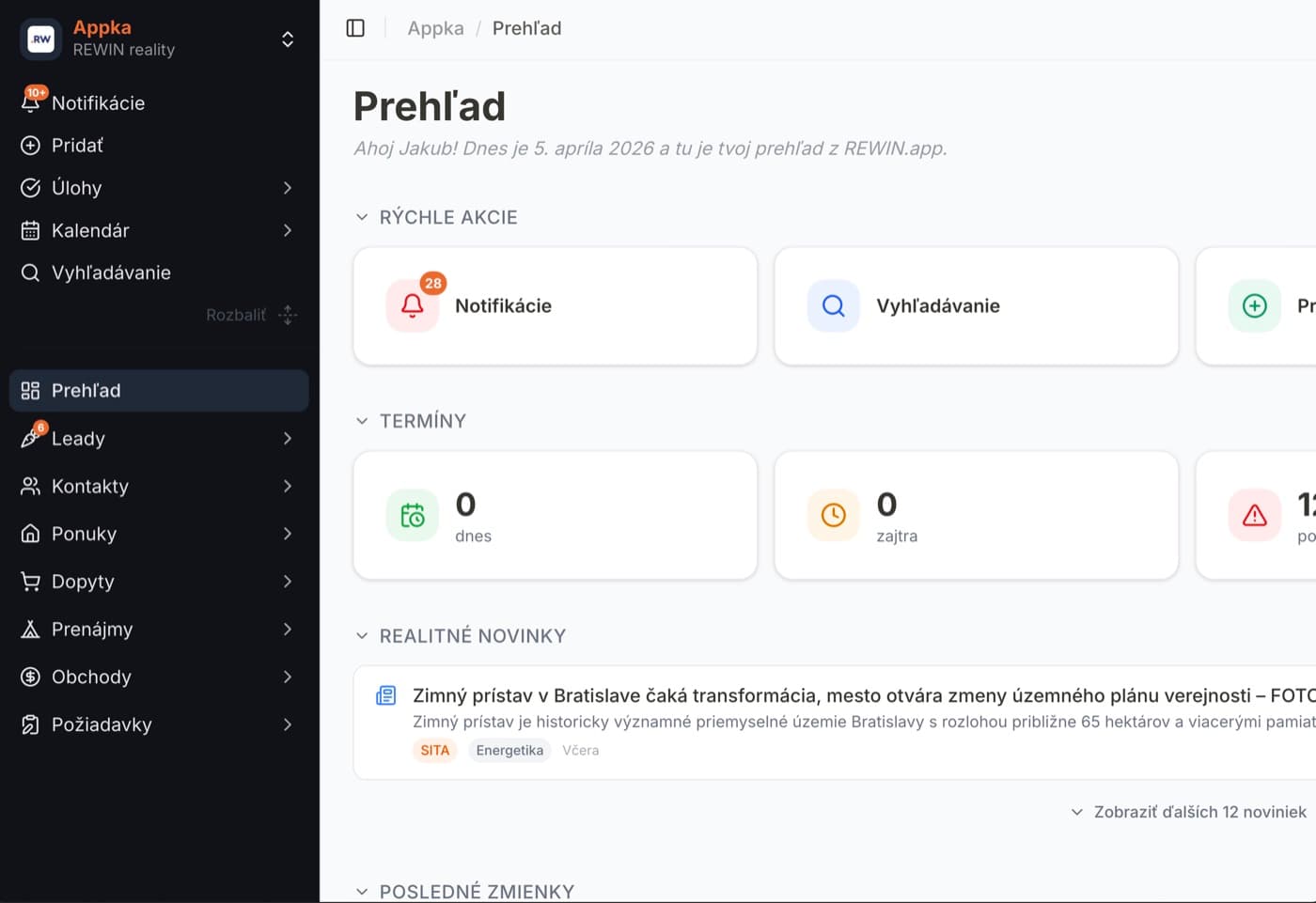Image resolution: width=1316 pixels, height=903 pixels.
Task: Toggle the sidebar panel icon
Action: pyautogui.click(x=355, y=28)
